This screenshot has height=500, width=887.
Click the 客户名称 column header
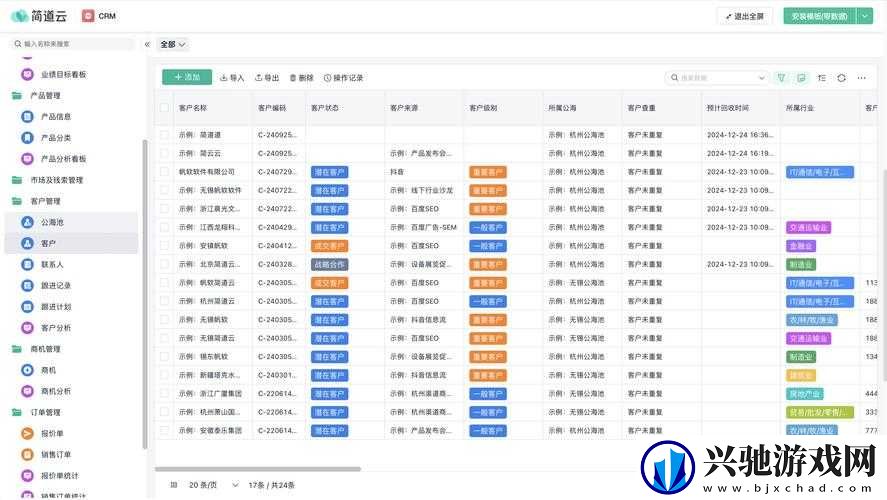pos(193,107)
